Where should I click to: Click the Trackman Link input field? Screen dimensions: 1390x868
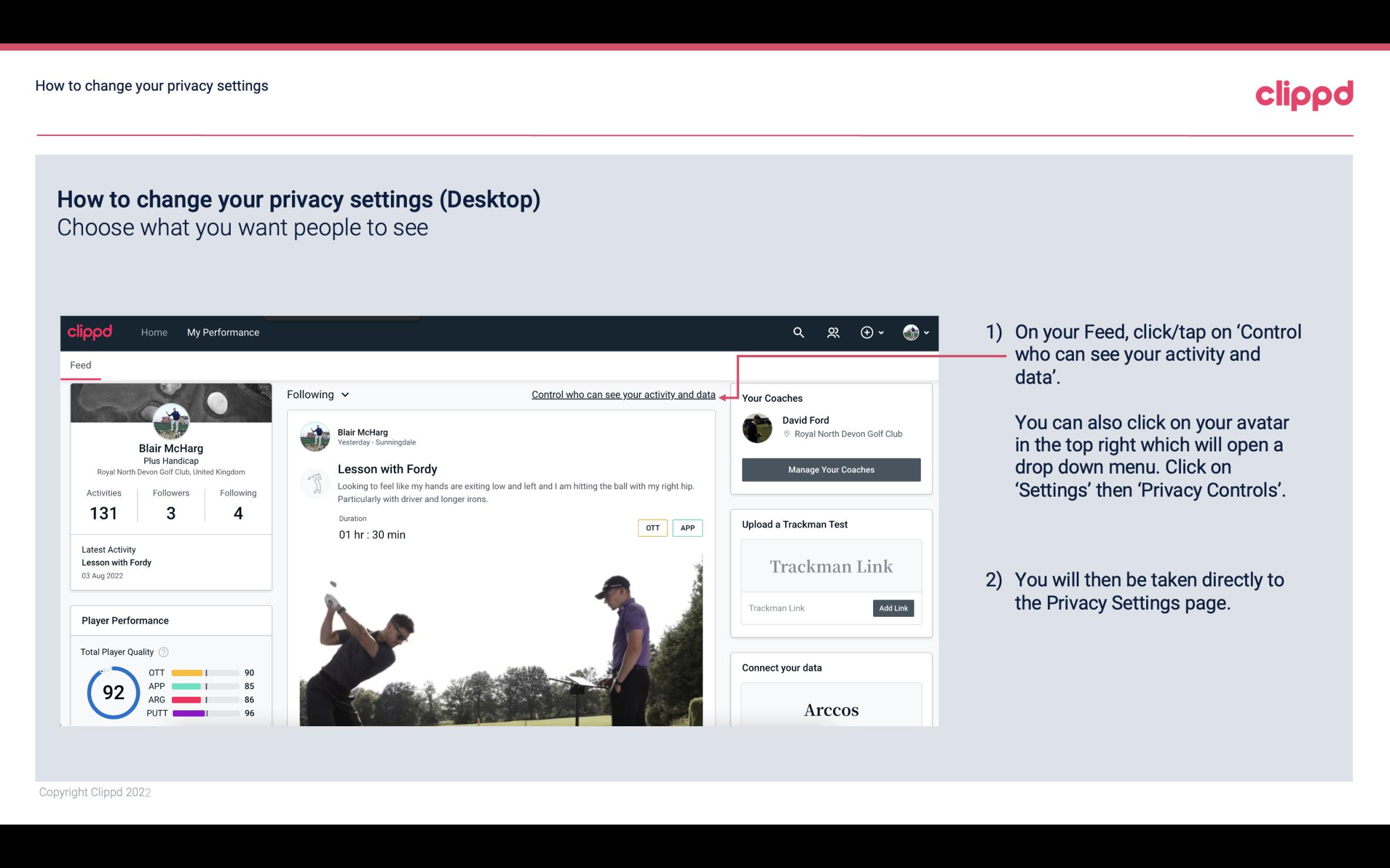click(x=806, y=608)
